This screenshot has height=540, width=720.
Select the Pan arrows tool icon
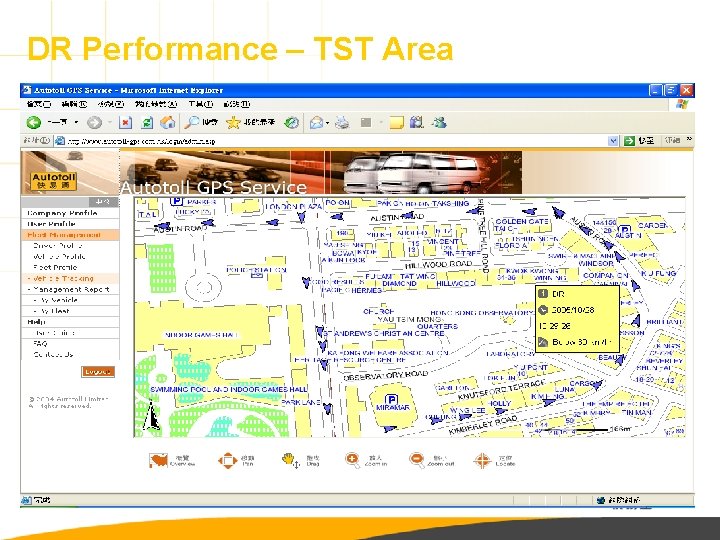click(227, 461)
